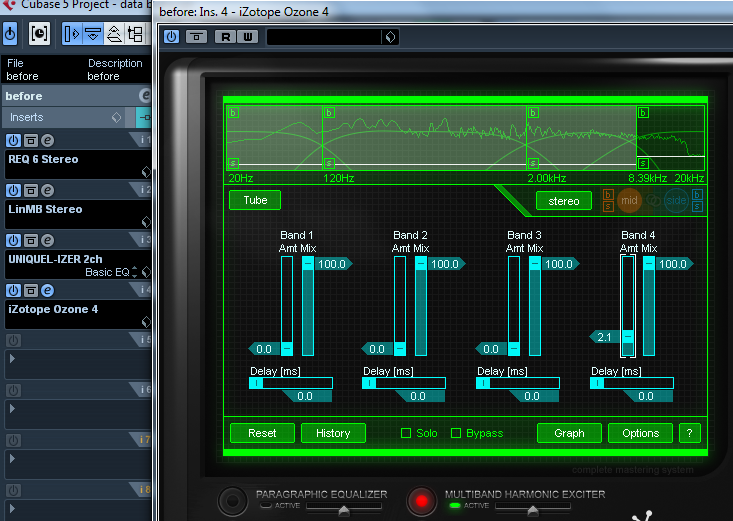
Task: Open the preset name field in plugin header
Action: pos(324,36)
